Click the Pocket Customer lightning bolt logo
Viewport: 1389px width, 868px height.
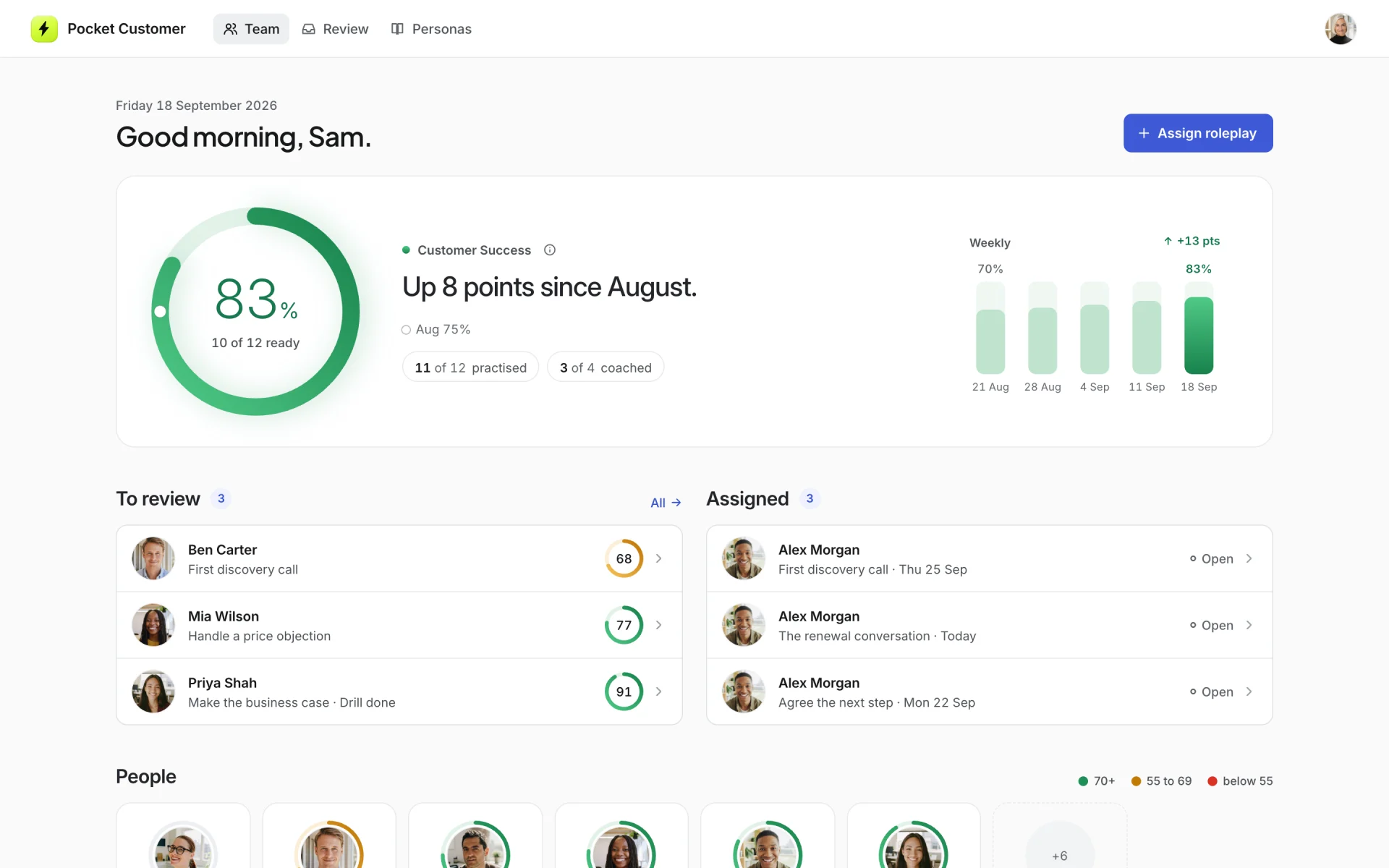(x=44, y=29)
